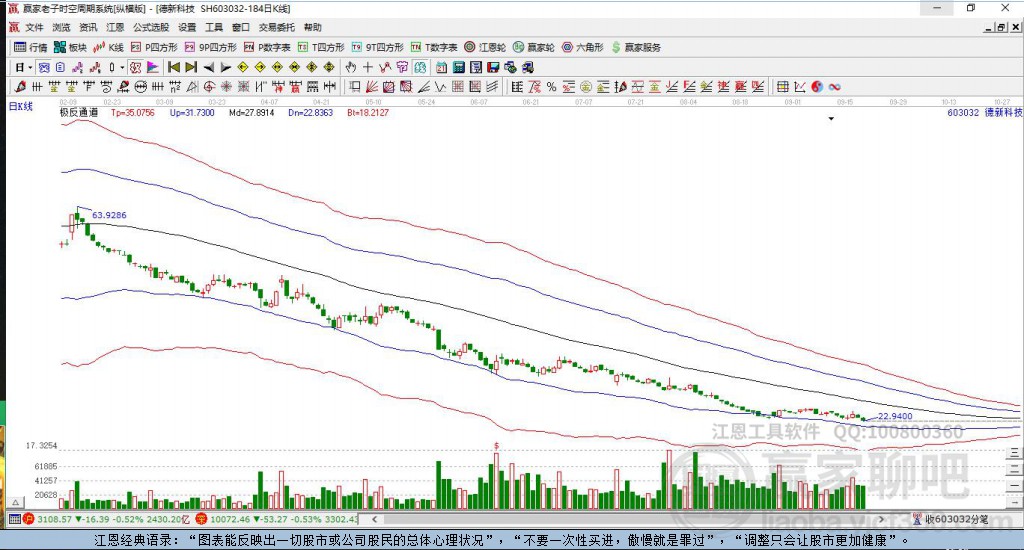Open the 江恩轮 tool
The image size is (1024, 550).
point(485,47)
